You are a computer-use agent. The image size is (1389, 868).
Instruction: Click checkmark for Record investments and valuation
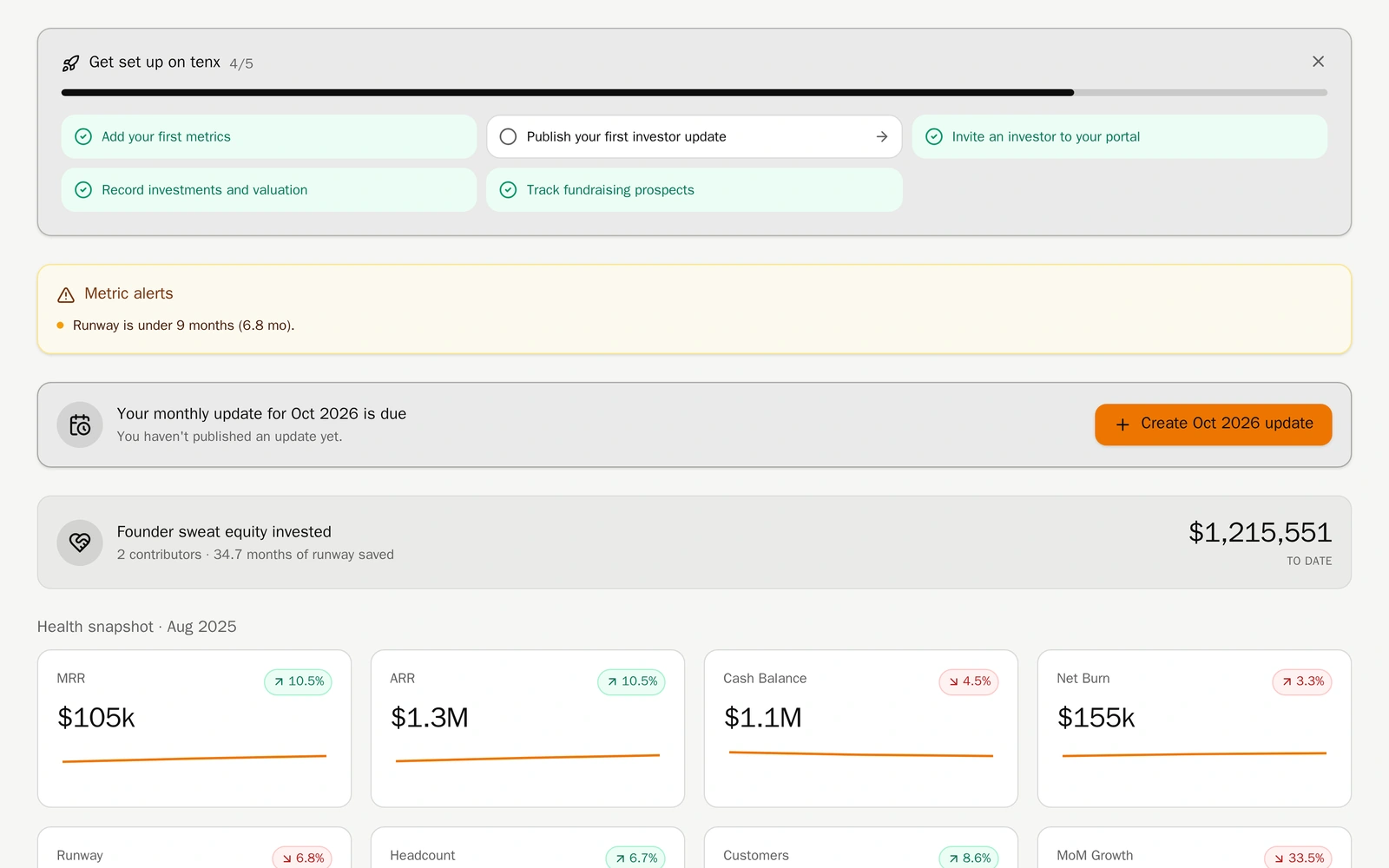[83, 190]
